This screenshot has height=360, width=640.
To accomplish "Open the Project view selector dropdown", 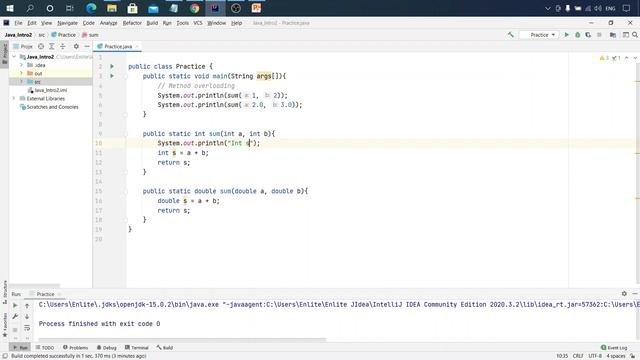I will [x=23, y=47].
